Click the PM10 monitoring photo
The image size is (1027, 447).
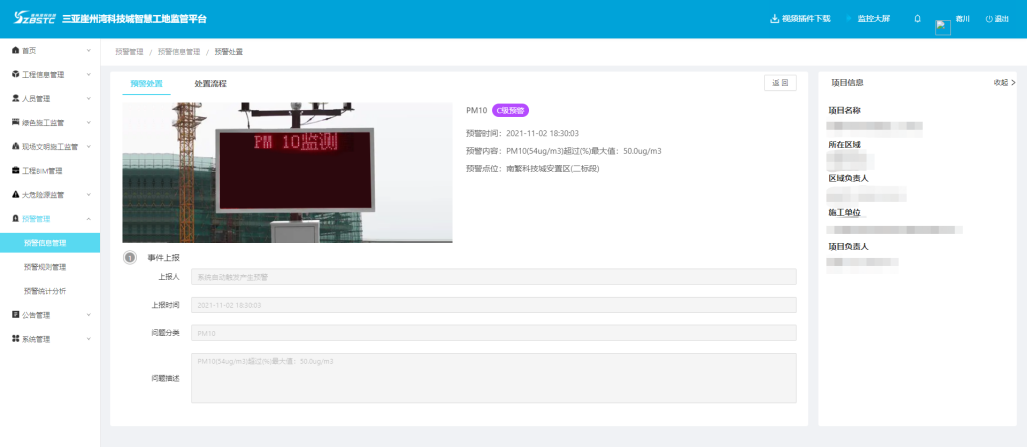pos(287,172)
